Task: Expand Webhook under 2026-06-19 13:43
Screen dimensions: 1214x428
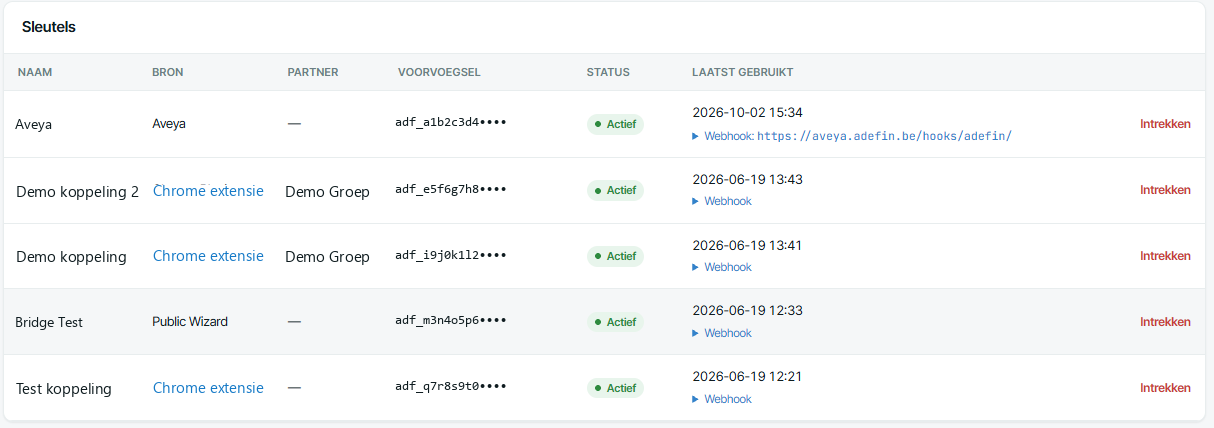Action: click(722, 201)
